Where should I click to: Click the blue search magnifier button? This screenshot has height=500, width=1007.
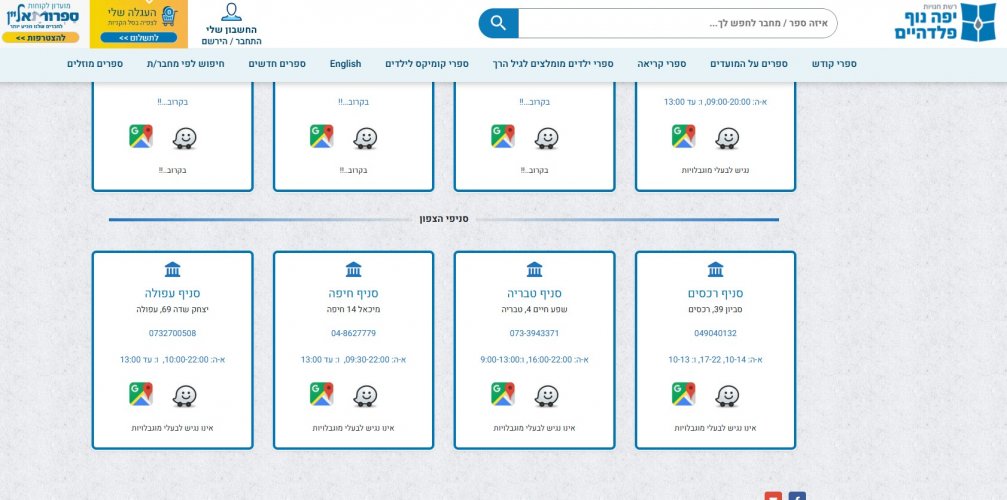pos(498,23)
